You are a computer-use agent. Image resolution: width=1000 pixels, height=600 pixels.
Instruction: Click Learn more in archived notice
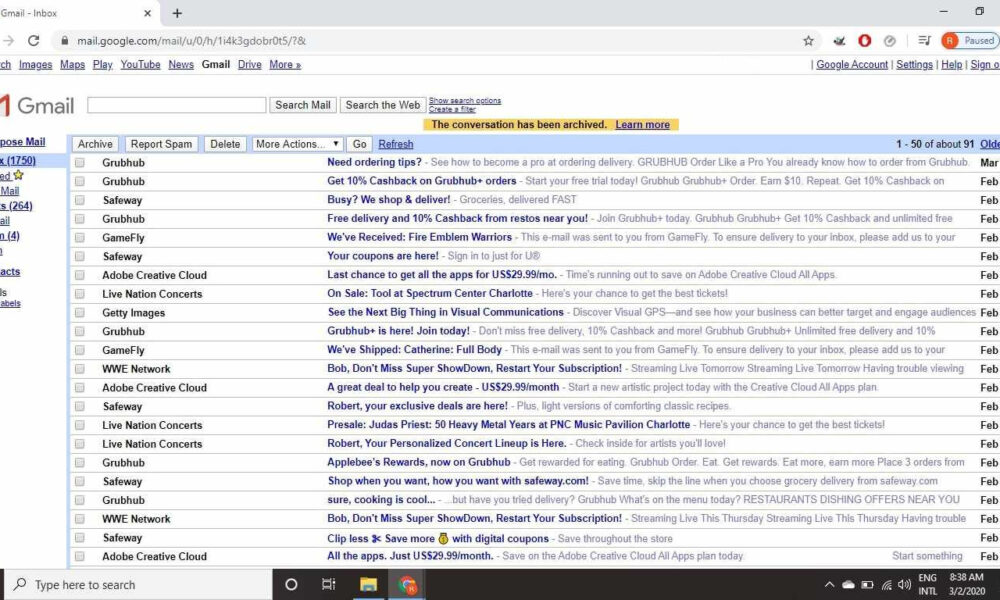click(x=642, y=124)
